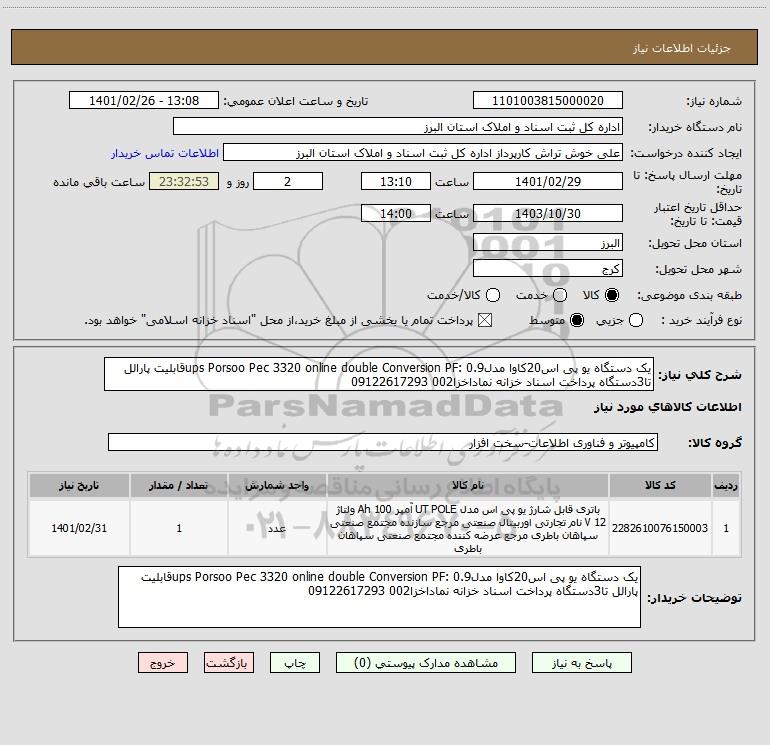Click the ردیف column header
Screen dimensions: 770x745
[726, 485]
